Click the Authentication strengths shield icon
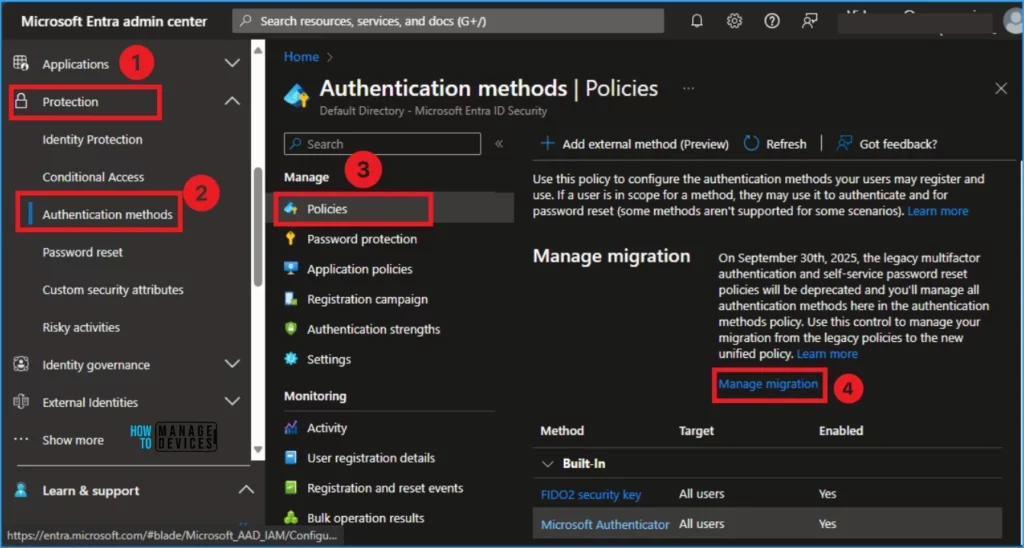The image size is (1024, 548). (291, 329)
